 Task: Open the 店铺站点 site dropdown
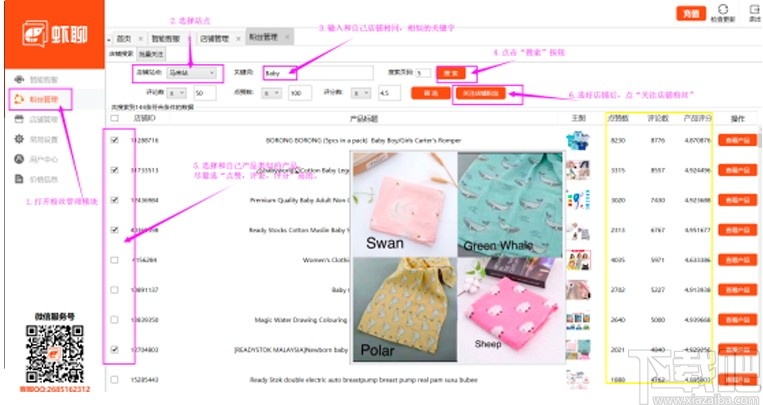point(191,73)
